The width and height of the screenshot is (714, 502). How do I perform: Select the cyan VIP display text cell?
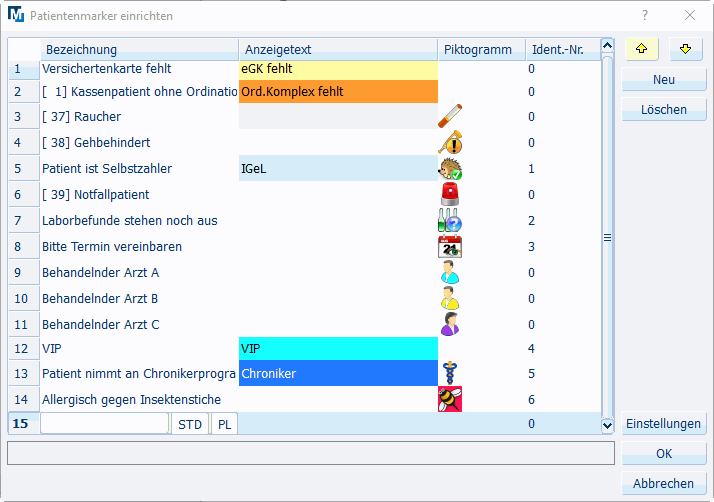pyautogui.click(x=338, y=348)
